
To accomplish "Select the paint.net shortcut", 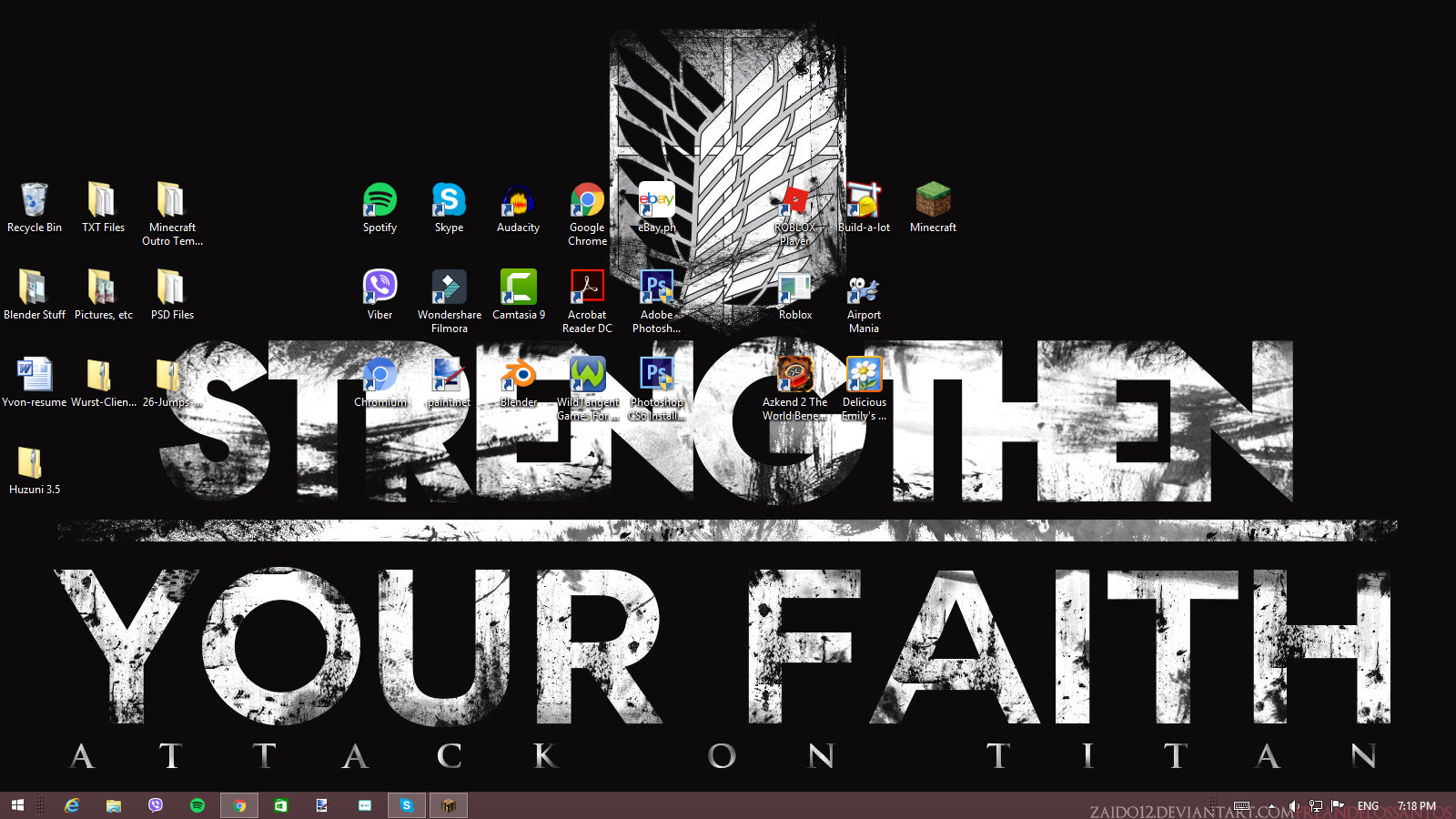I will (449, 382).
